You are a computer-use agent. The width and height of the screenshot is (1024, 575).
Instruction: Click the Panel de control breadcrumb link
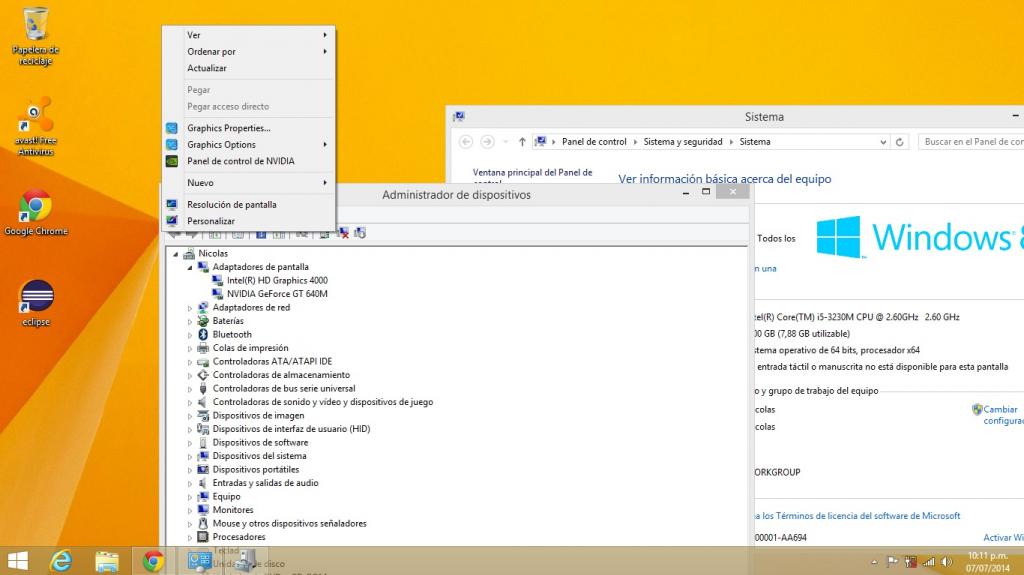pos(594,142)
